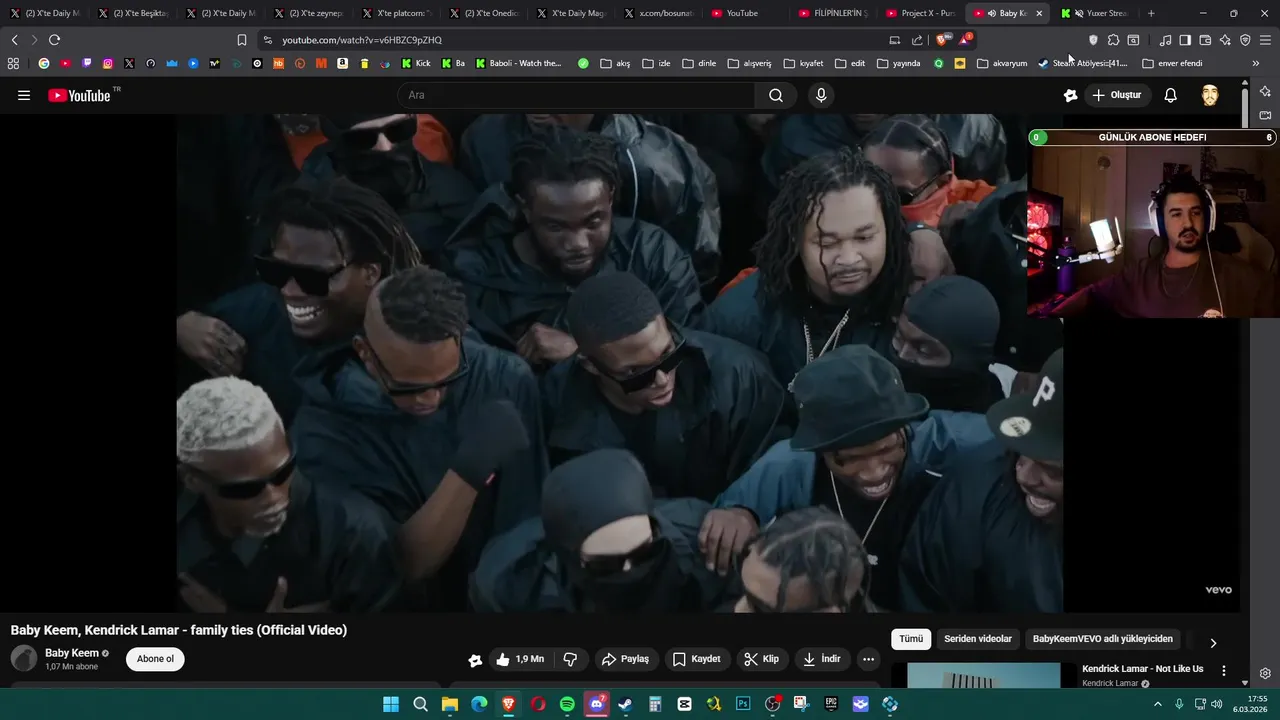
Task: Open Discord from the taskbar
Action: pyautogui.click(x=597, y=704)
